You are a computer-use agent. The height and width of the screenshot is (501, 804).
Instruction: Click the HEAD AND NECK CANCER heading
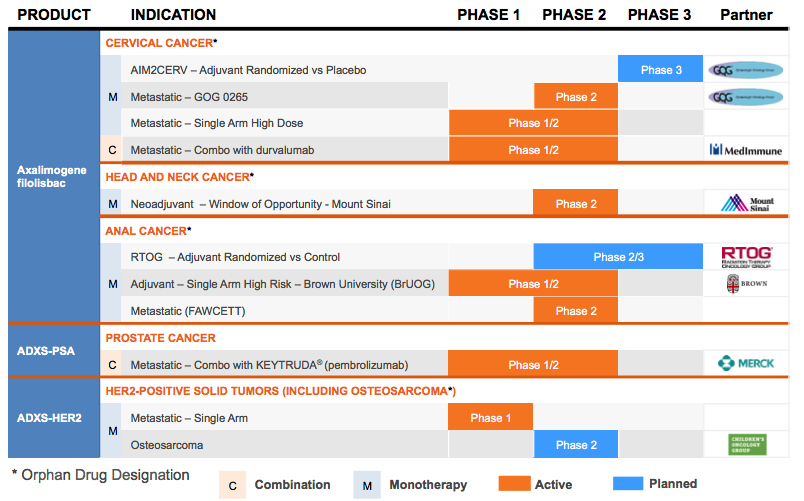click(x=177, y=177)
